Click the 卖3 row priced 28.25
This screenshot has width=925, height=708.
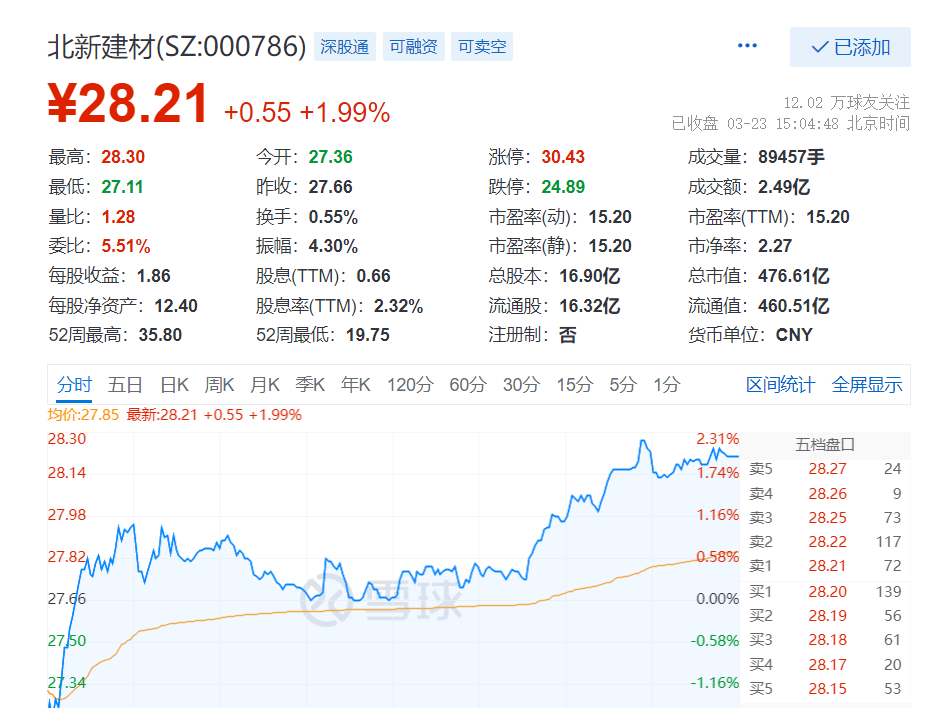coord(825,517)
